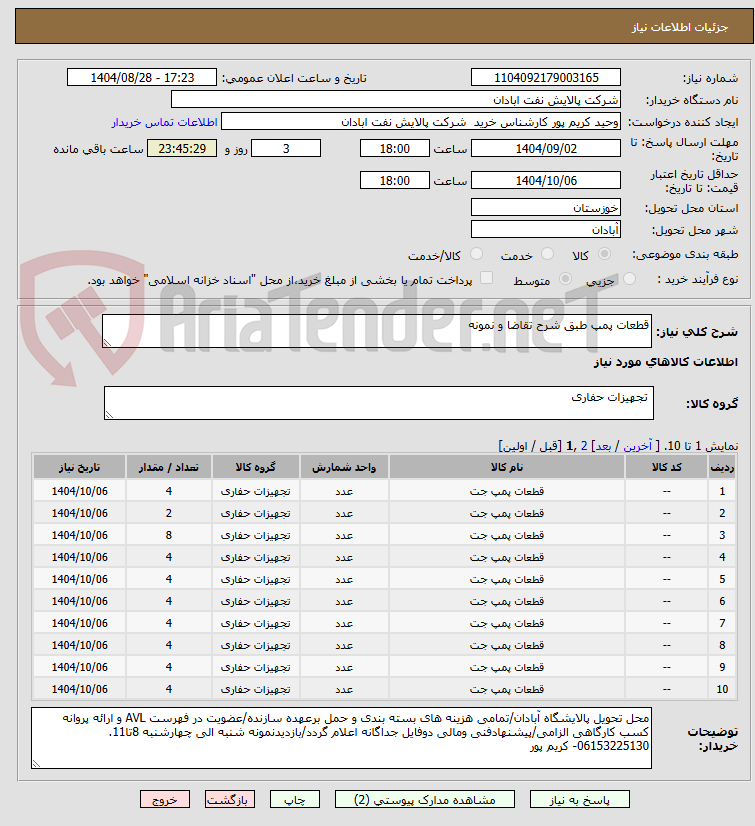Click the شرح کلی نیاز text area
The width and height of the screenshot is (755, 826).
(x=377, y=331)
